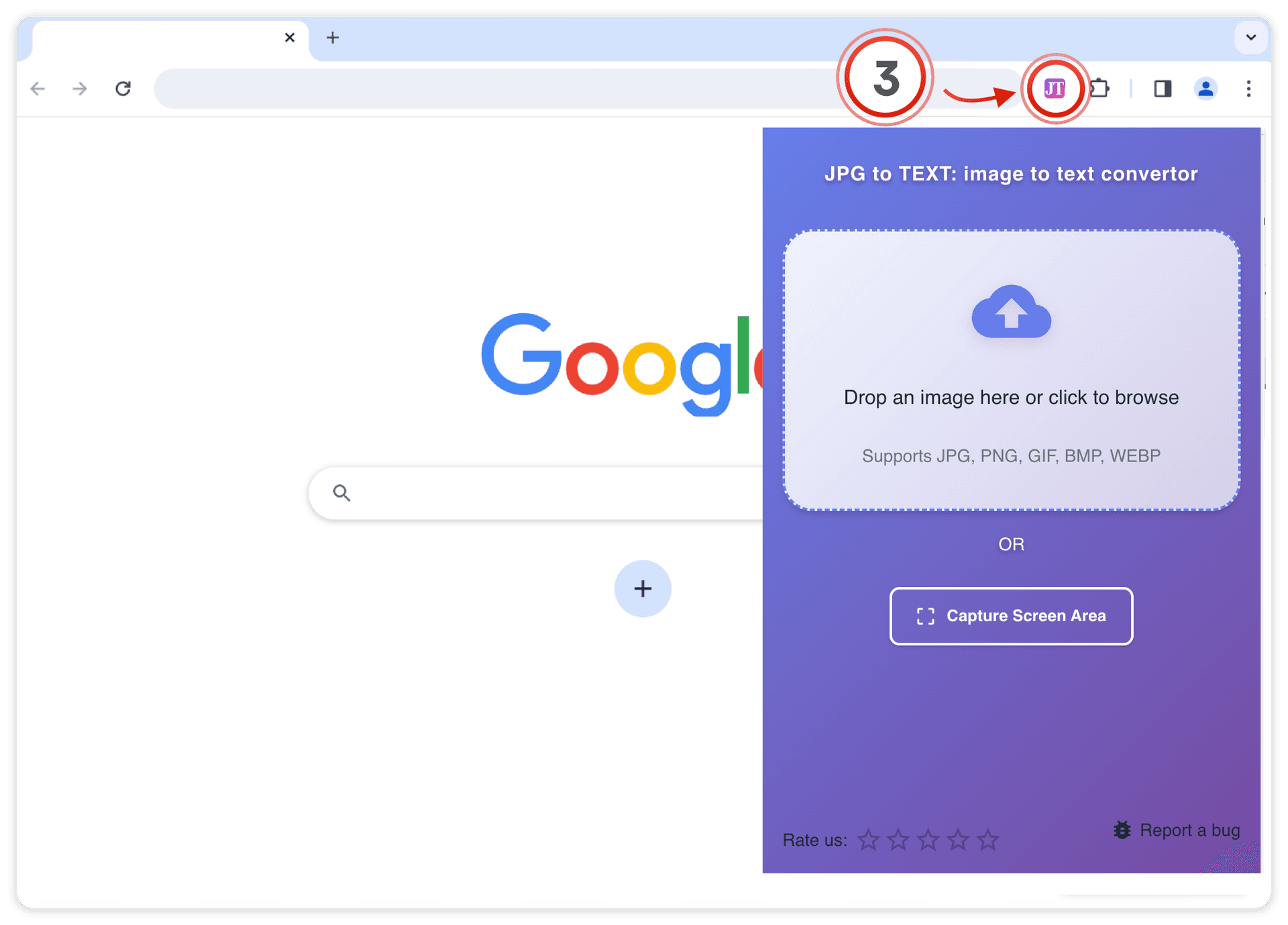Give a five-star rating
1288x925 pixels.
point(988,840)
